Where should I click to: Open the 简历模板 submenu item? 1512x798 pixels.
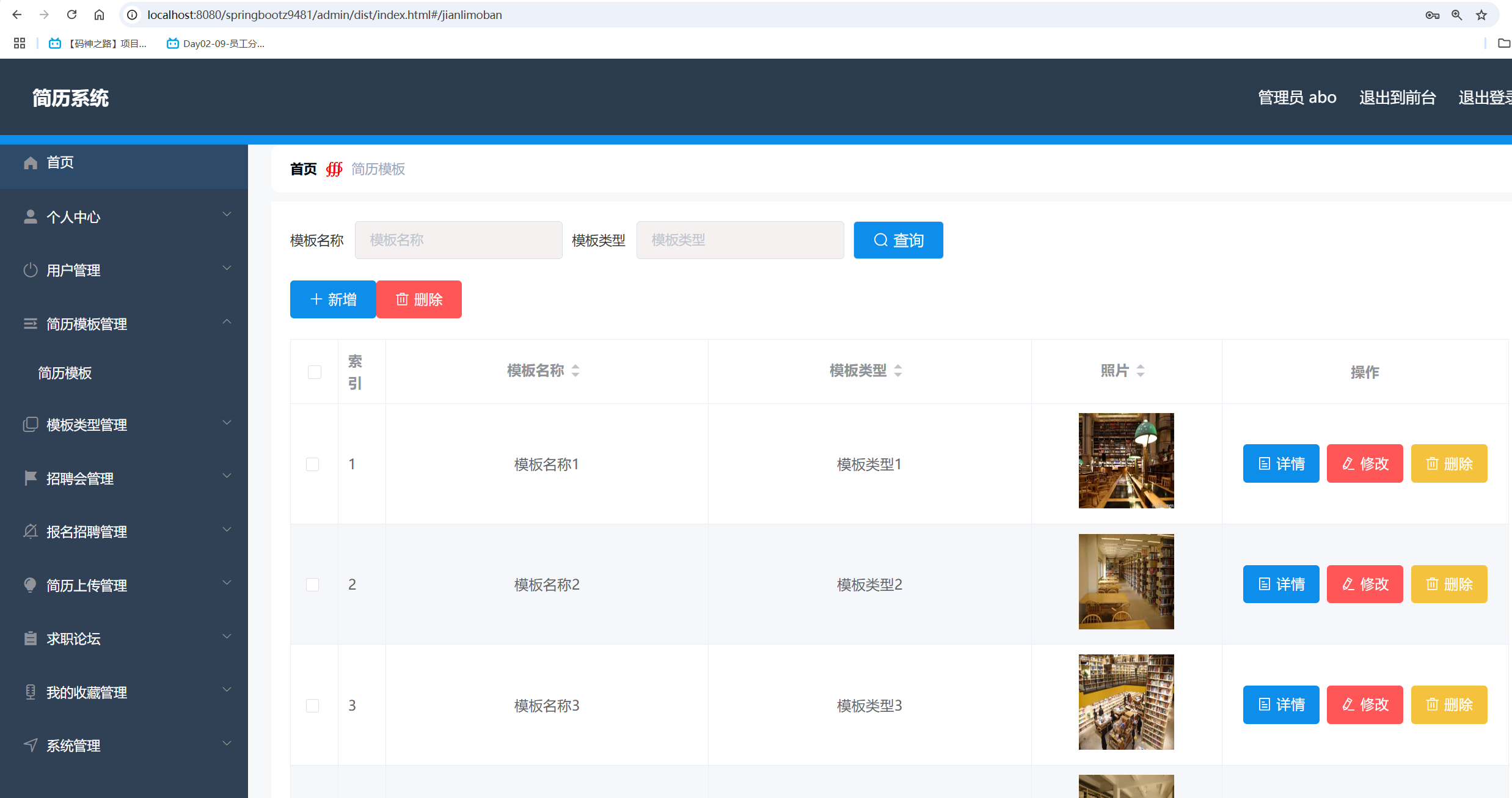[65, 373]
